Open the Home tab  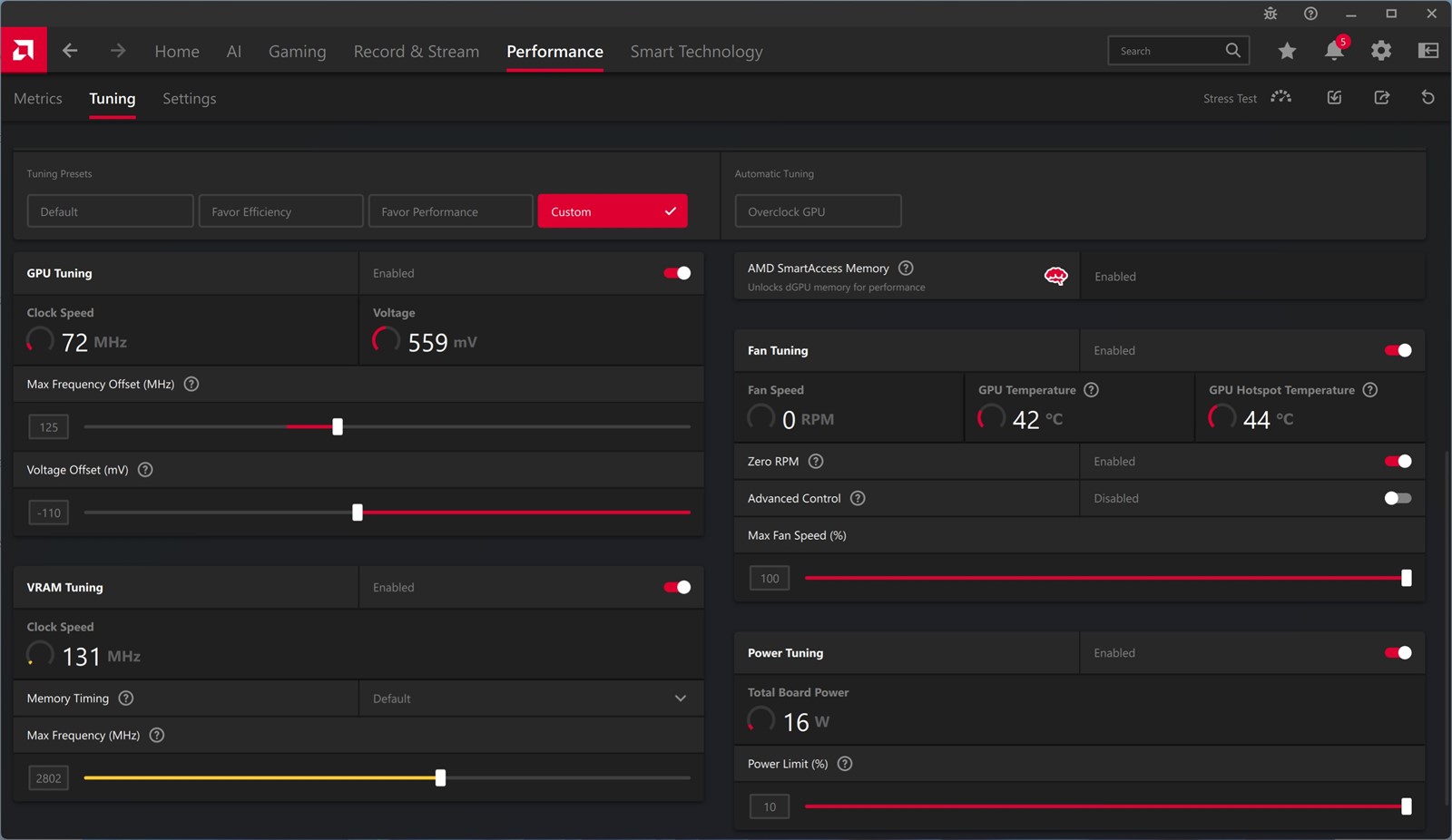click(177, 52)
